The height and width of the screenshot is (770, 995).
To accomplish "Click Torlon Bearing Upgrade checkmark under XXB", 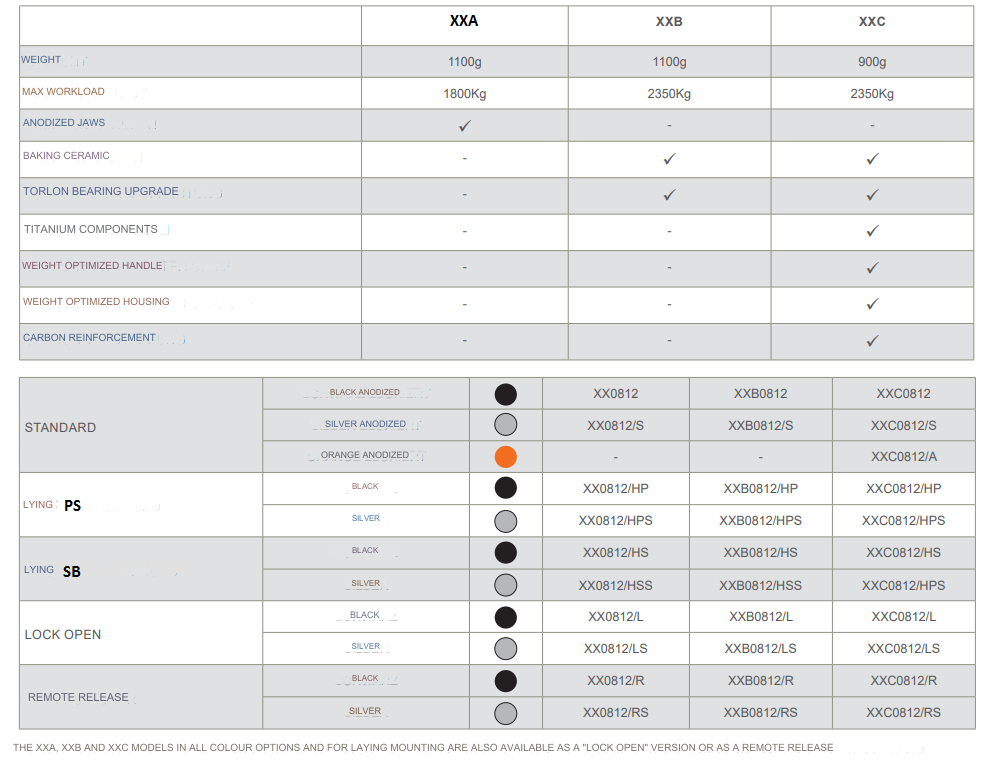I will click(x=670, y=195).
